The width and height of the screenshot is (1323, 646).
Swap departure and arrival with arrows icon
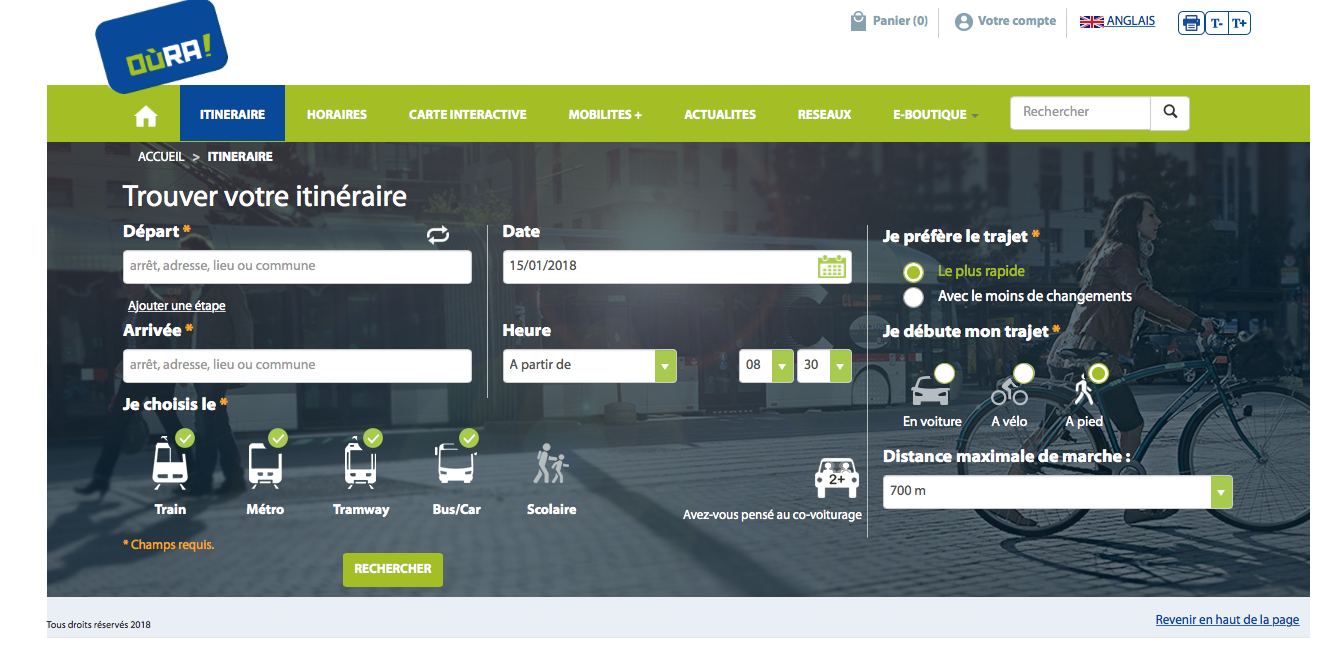pyautogui.click(x=438, y=235)
